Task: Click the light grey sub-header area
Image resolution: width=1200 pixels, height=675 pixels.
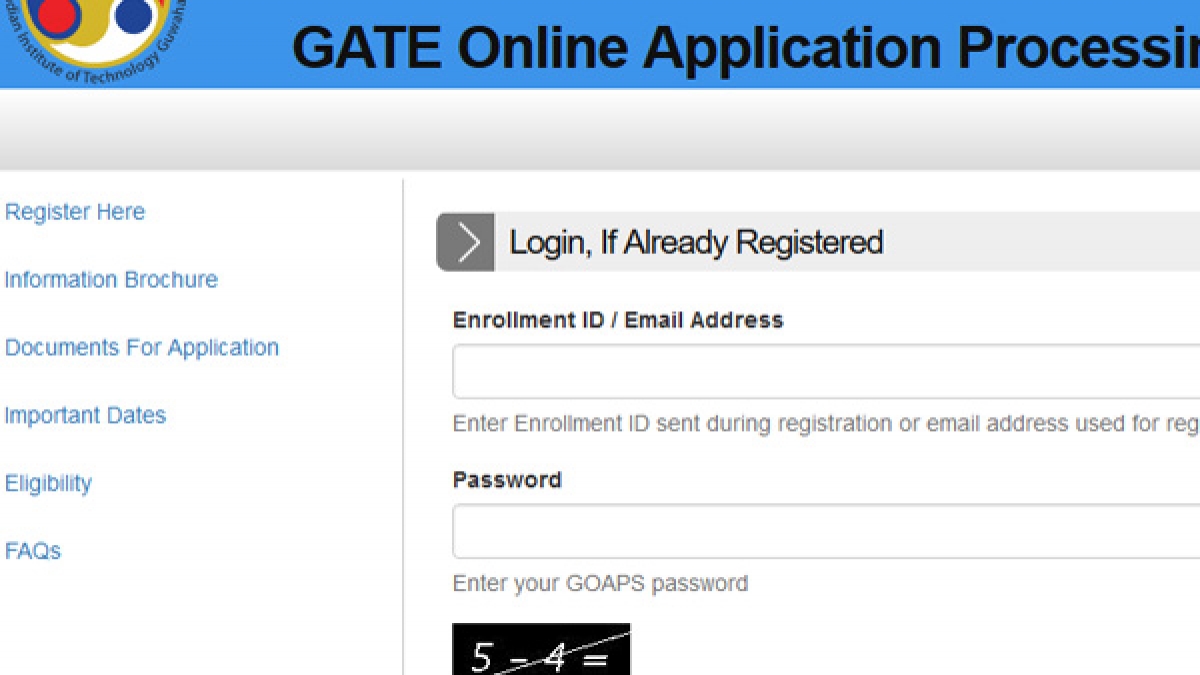Action: tap(600, 130)
